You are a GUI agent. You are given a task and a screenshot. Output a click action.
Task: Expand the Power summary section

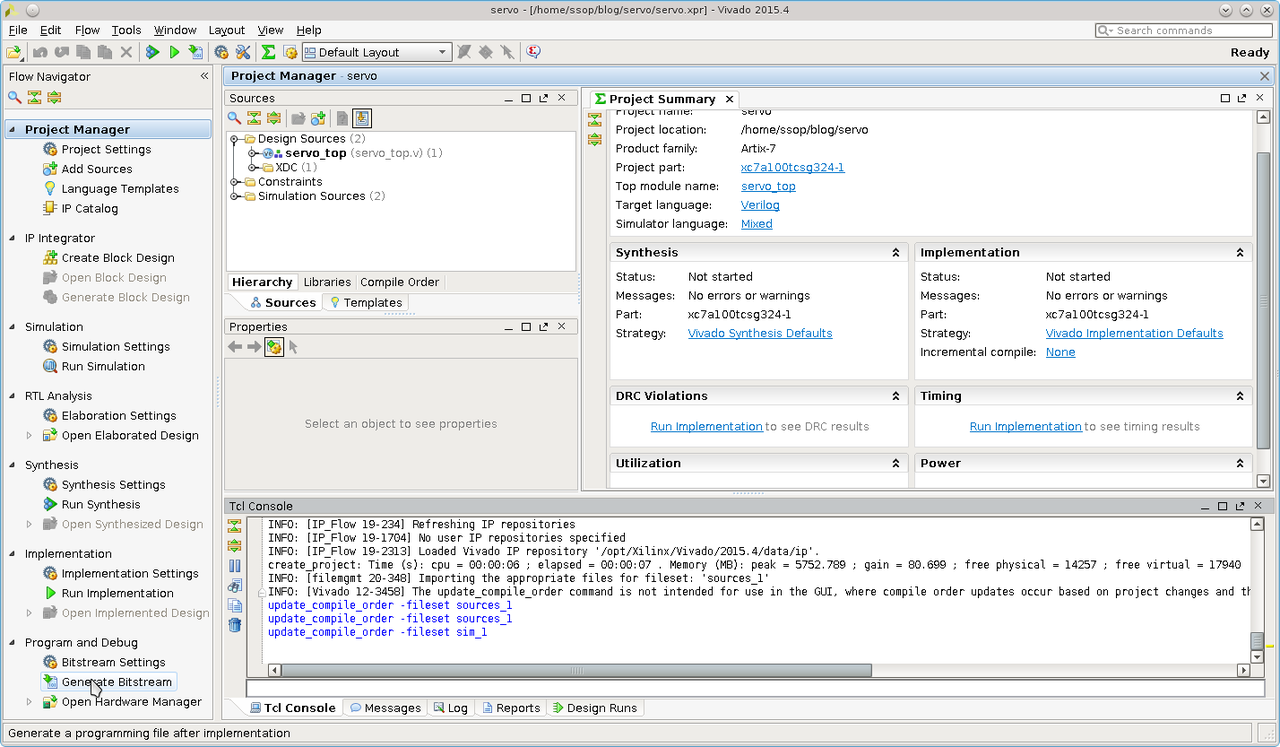click(1240, 464)
